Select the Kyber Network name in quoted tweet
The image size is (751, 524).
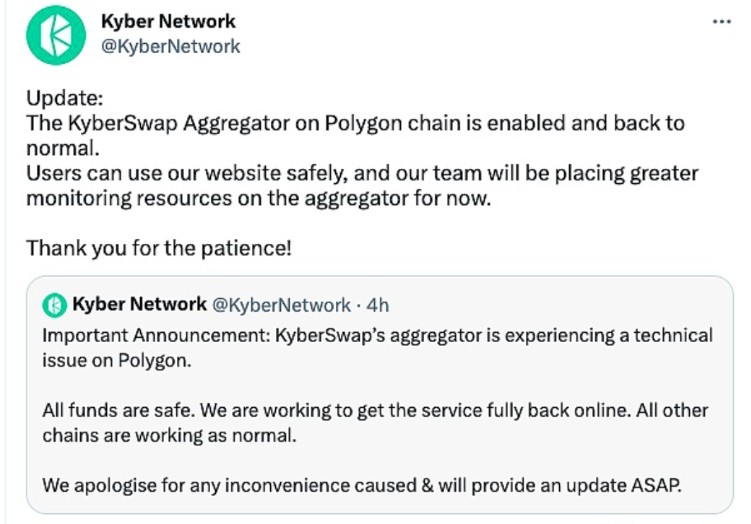click(x=138, y=304)
